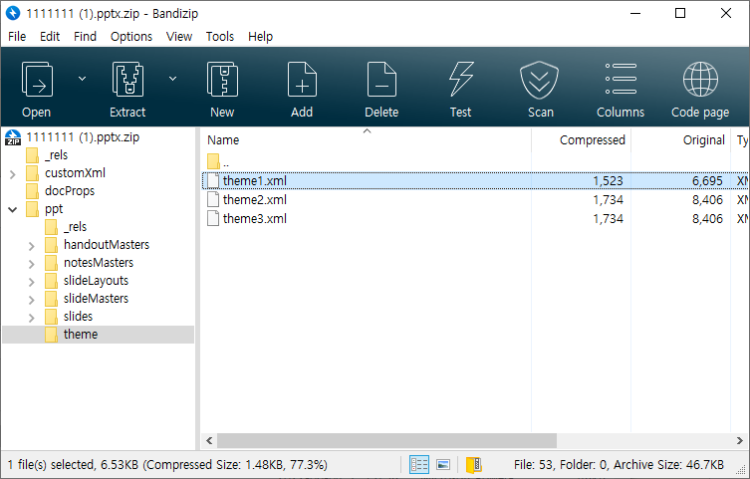Minimize the Bandizip window
This screenshot has width=750, height=479.
pyautogui.click(x=635, y=13)
